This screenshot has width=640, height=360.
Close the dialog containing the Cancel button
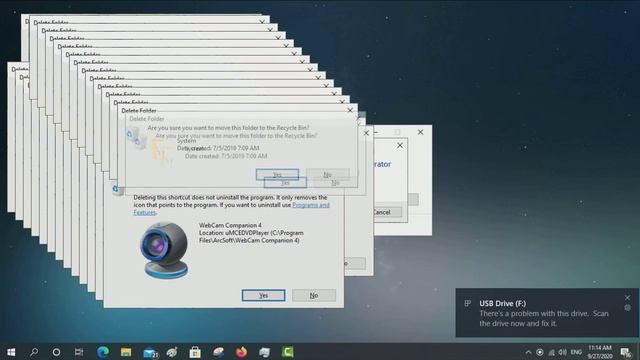pos(400,145)
